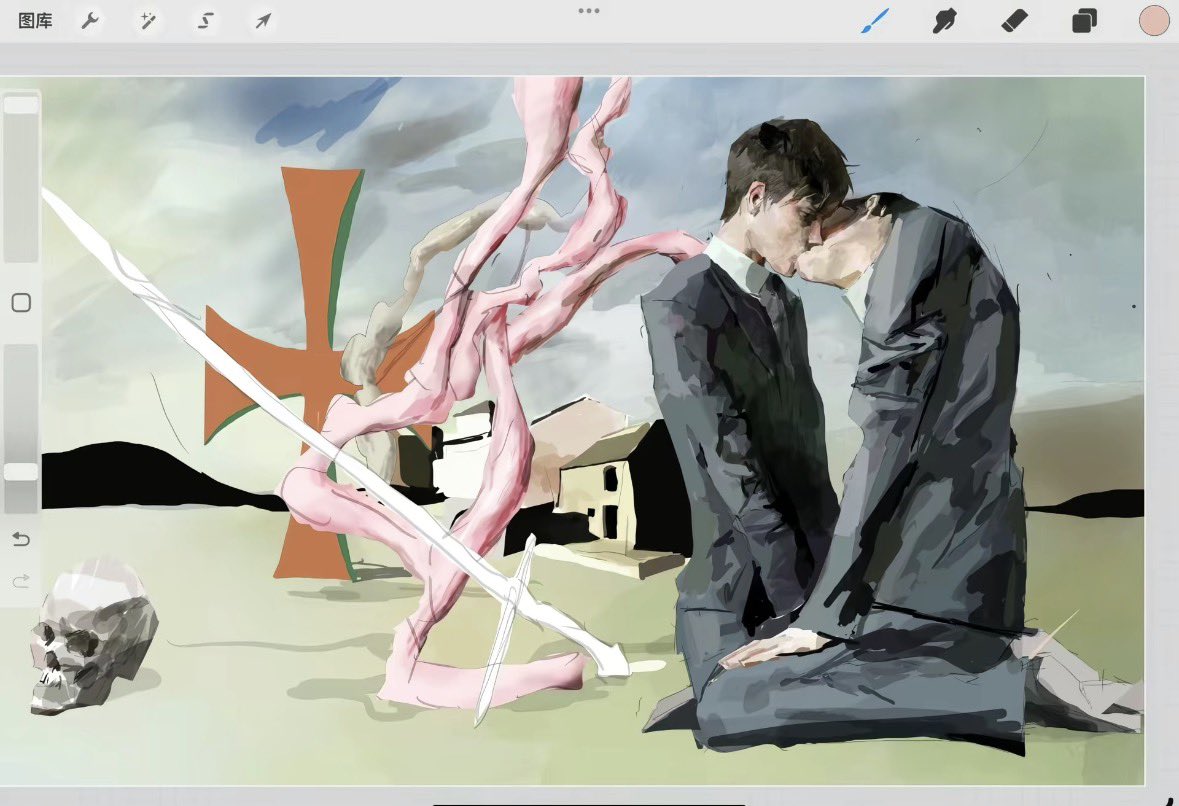Open the Actions wrench menu
This screenshot has height=806, width=1179.
pos(90,21)
